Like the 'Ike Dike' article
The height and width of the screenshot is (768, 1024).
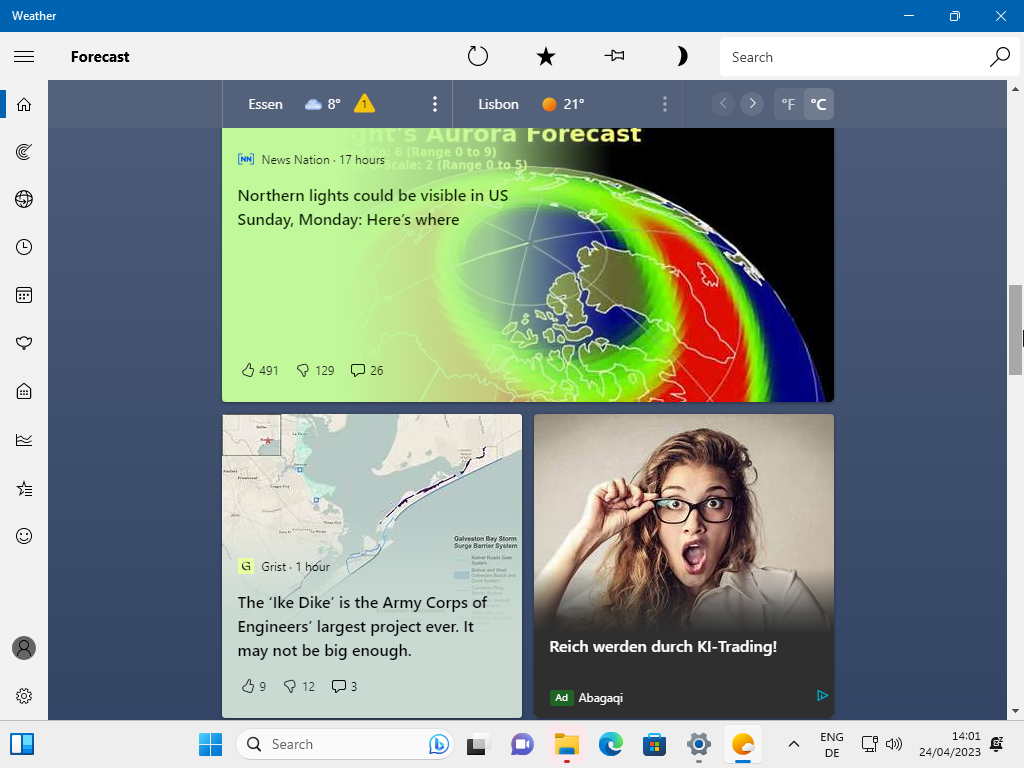point(248,686)
